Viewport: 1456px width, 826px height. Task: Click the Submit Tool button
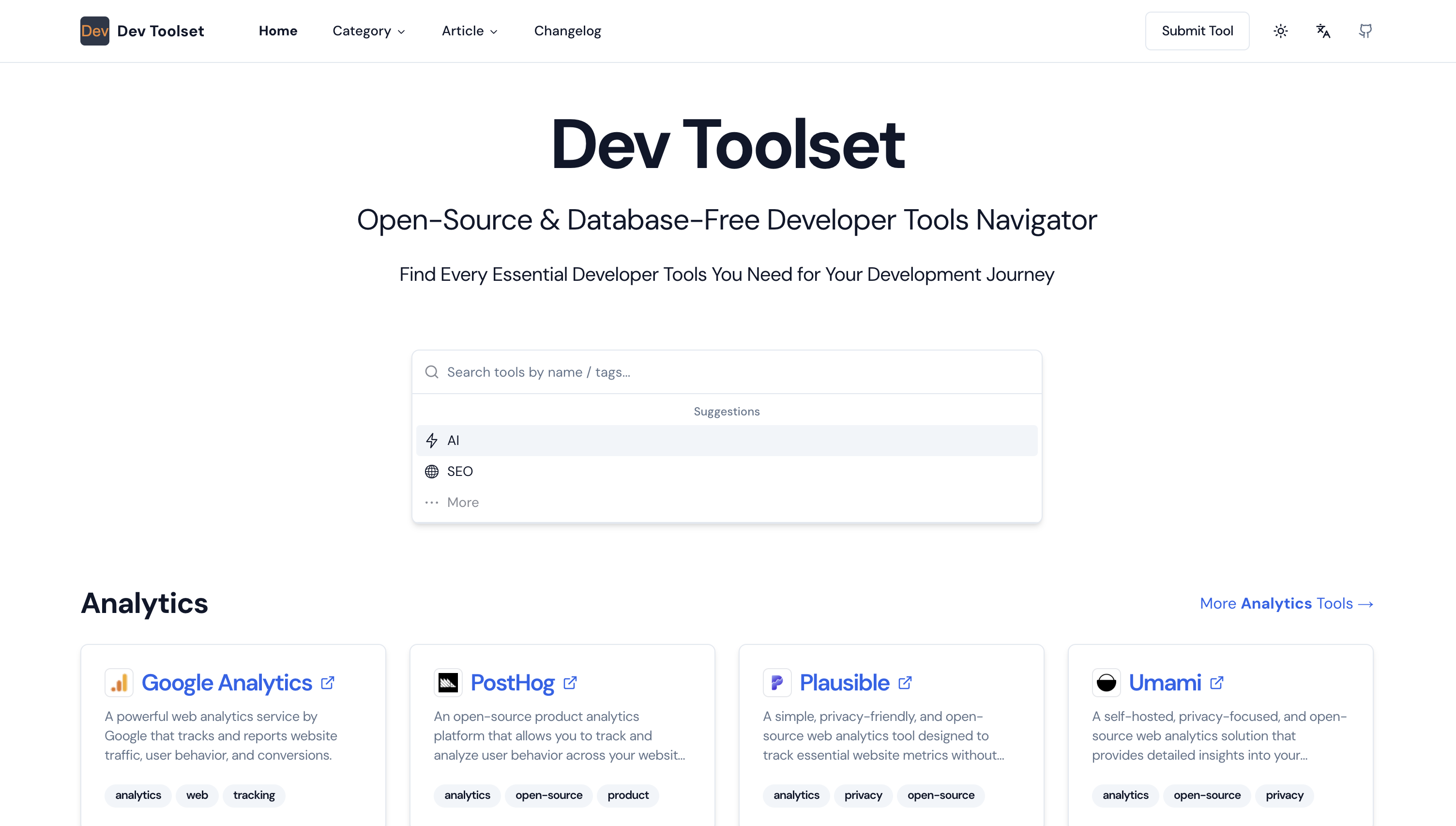tap(1197, 31)
